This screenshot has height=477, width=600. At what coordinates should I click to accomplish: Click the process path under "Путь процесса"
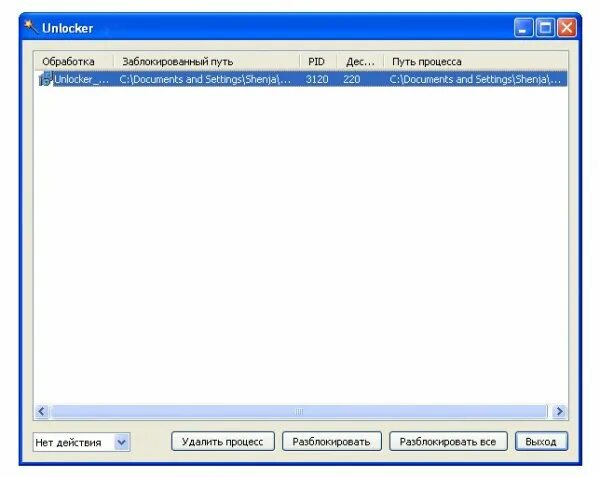pyautogui.click(x=475, y=79)
